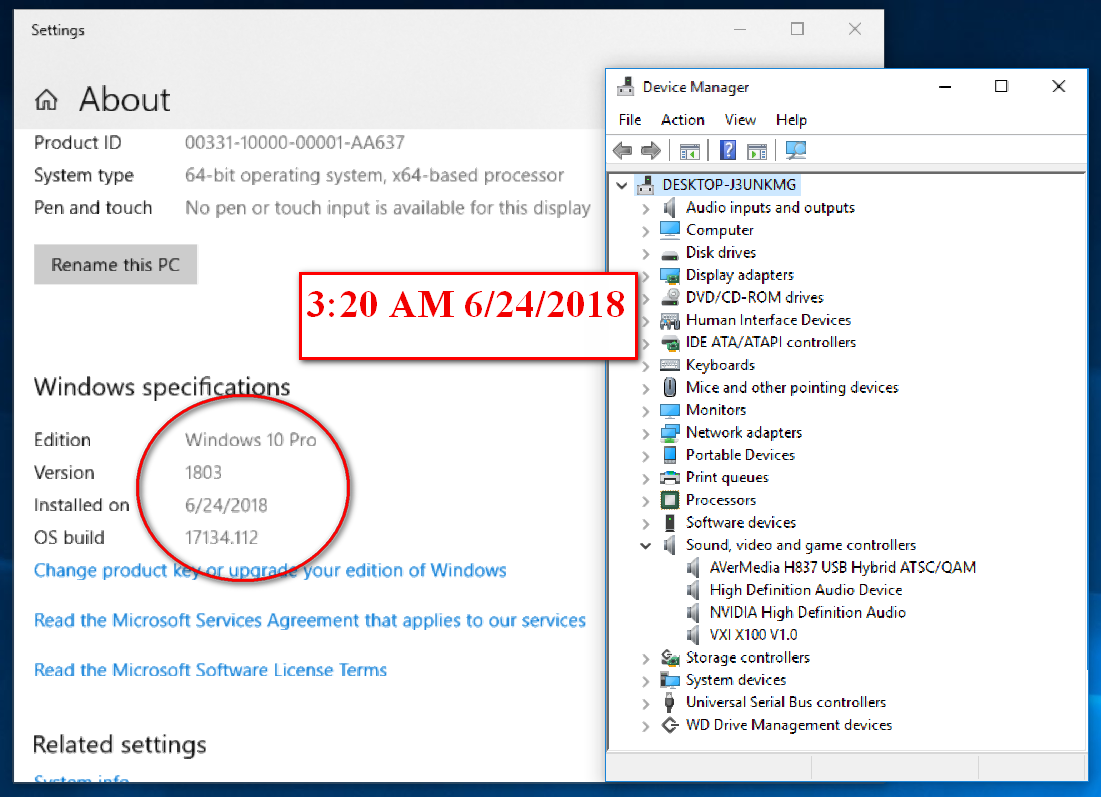
Task: Click the Mice and other pointing devices icon
Action: pos(670,388)
